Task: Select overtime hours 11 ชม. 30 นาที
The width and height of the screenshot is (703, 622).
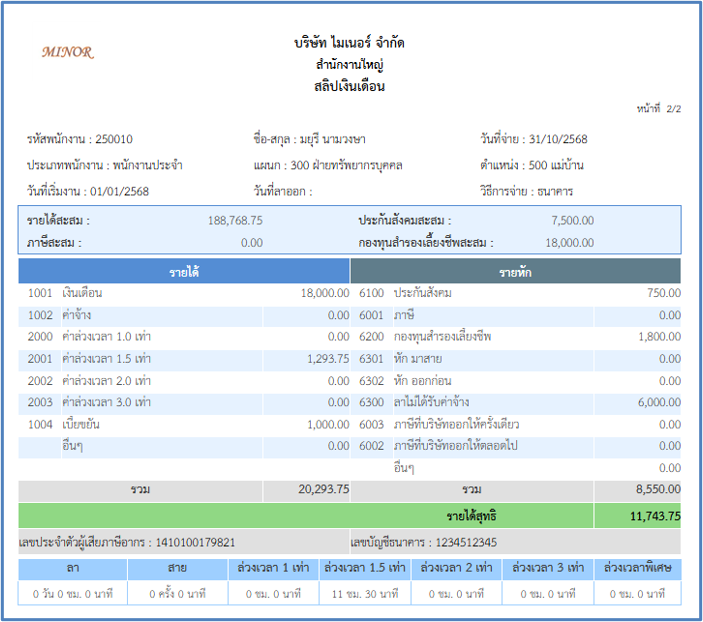Action: point(365,594)
